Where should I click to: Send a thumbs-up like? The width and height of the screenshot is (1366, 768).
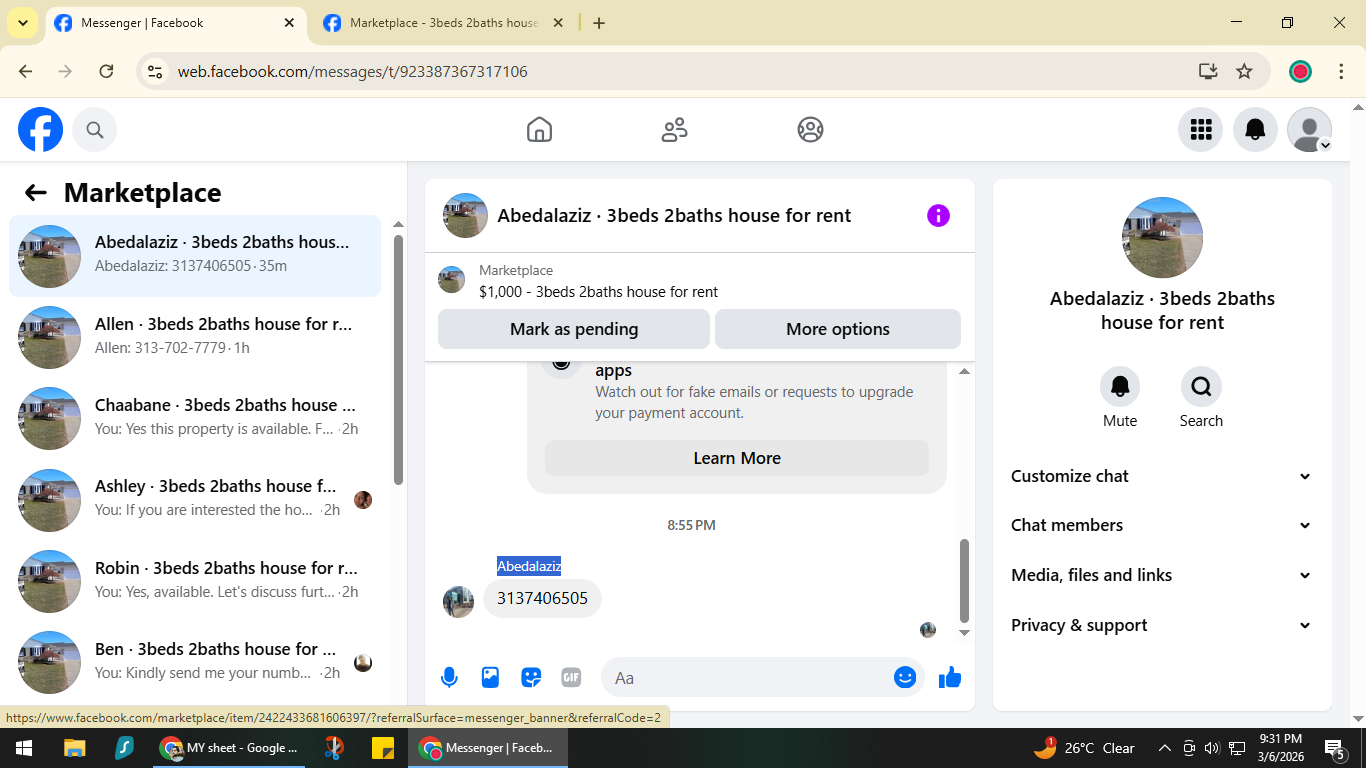click(x=950, y=677)
